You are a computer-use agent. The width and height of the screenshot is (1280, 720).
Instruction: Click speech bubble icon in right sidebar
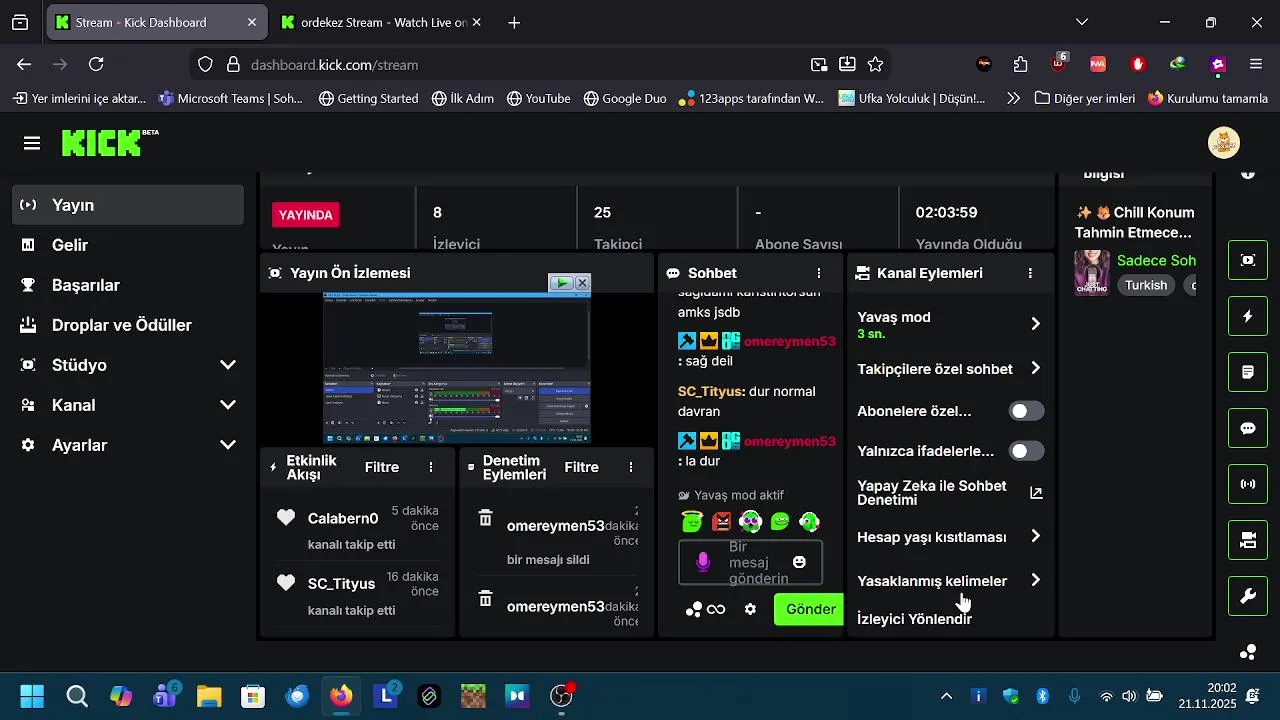(x=1248, y=428)
